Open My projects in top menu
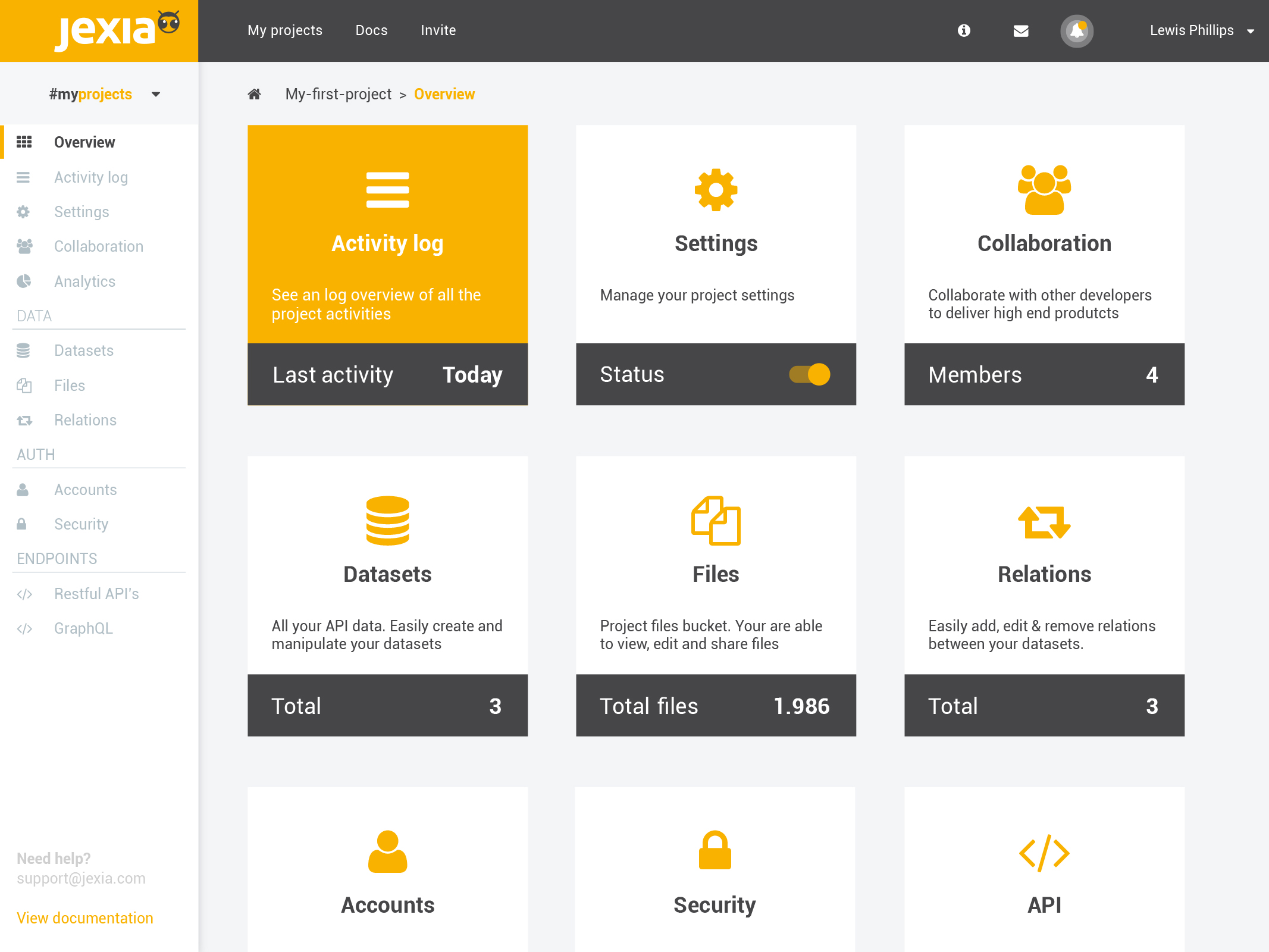The height and width of the screenshot is (952, 1269). (285, 30)
